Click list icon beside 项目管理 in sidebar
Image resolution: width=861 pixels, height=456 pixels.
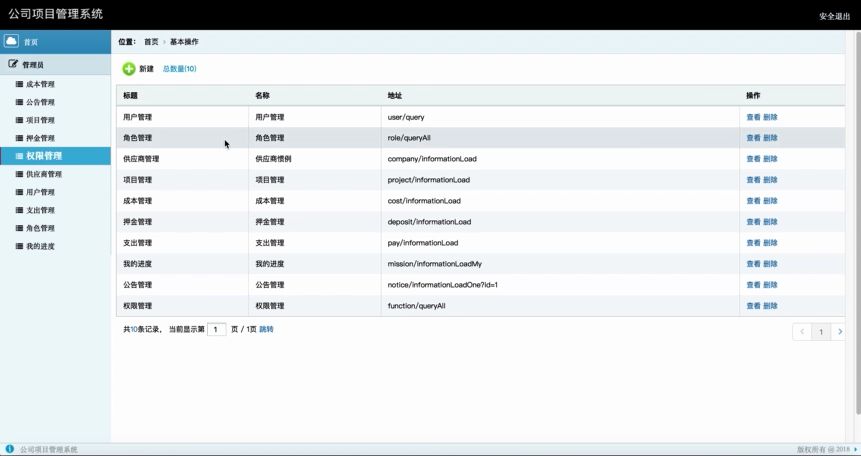19,120
